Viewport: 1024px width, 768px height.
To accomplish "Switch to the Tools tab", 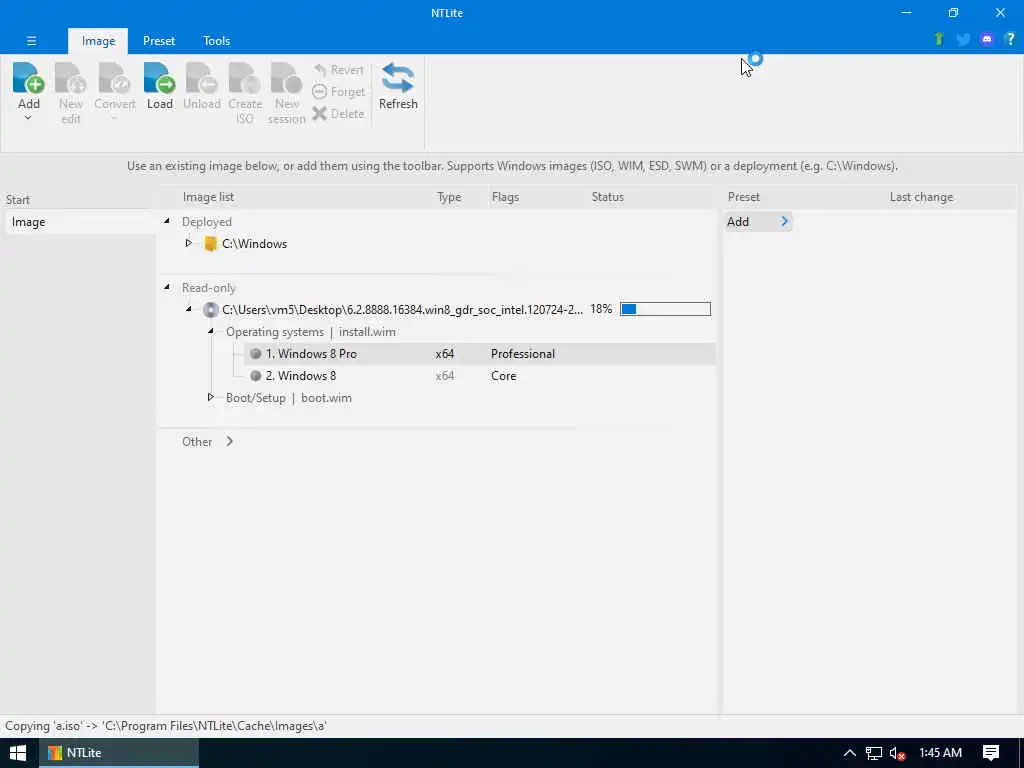I will 216,40.
